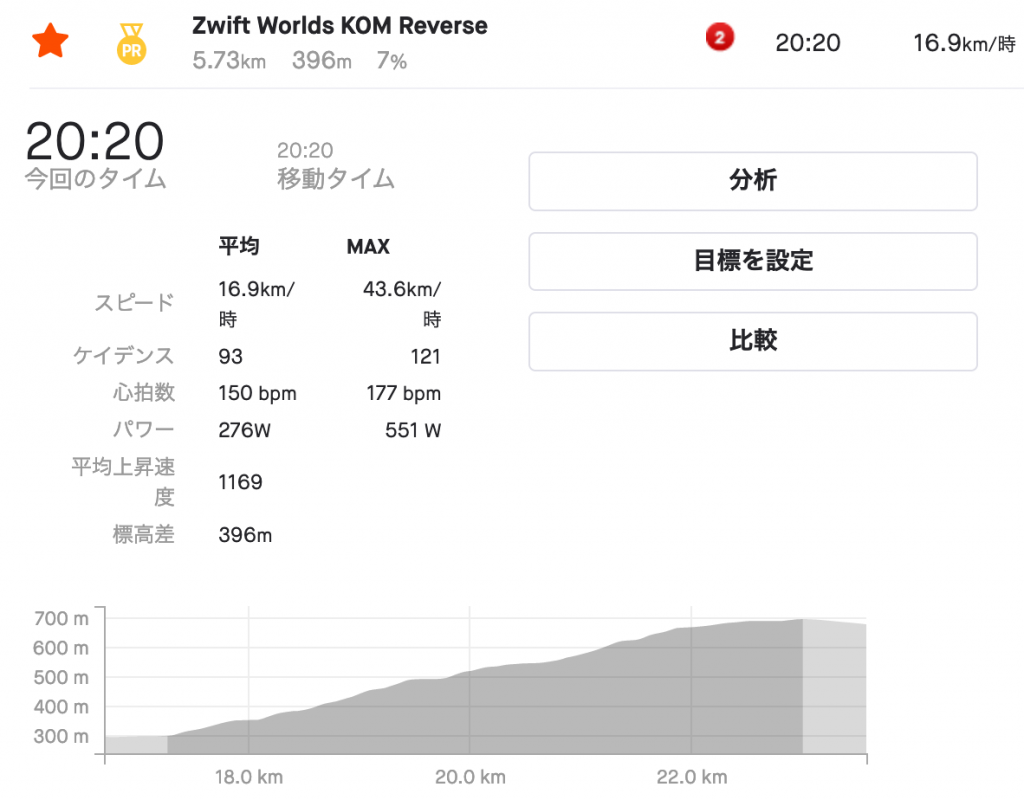
Task: Click the 20:20 time in the header row
Action: click(808, 43)
